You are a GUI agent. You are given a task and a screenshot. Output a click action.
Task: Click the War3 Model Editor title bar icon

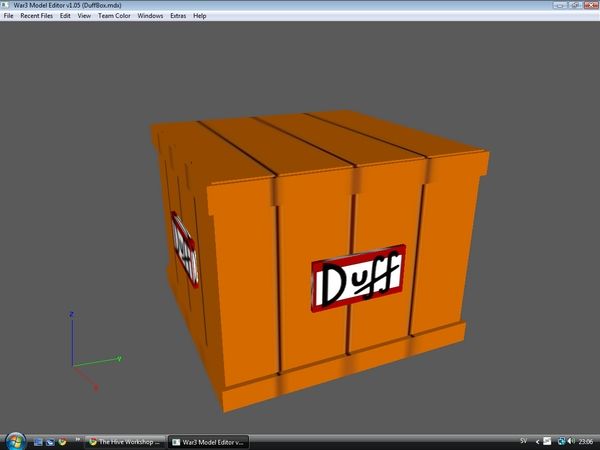coord(5,5)
